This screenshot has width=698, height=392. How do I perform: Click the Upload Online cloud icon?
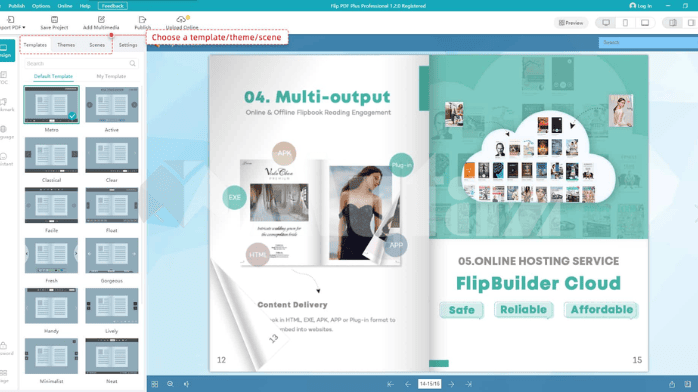pyautogui.click(x=181, y=20)
